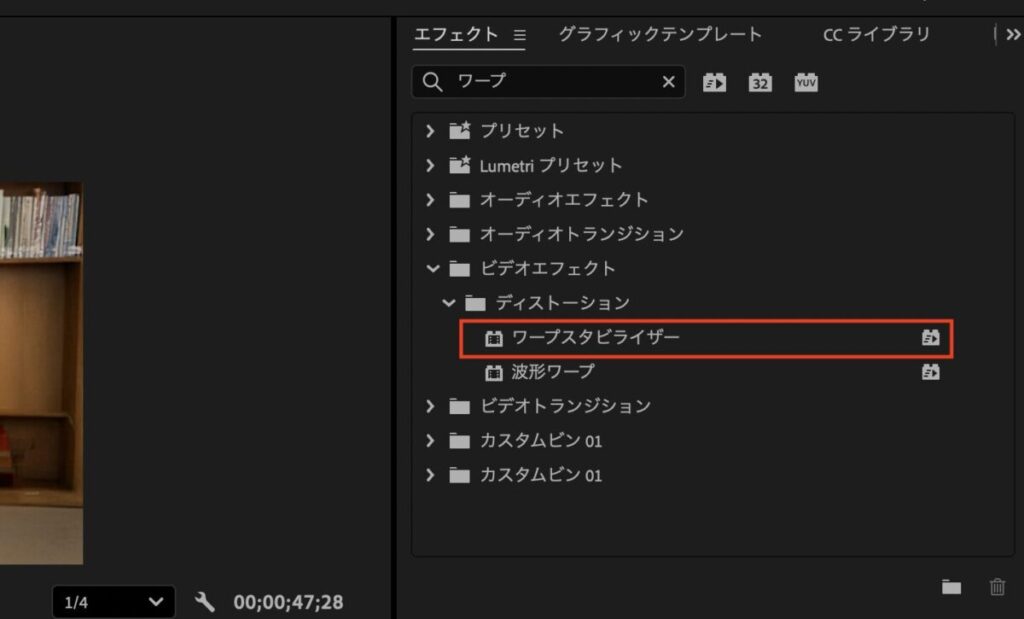The width and height of the screenshot is (1024, 619).
Task: Collapse the ディストーション folder
Action: coord(448,303)
